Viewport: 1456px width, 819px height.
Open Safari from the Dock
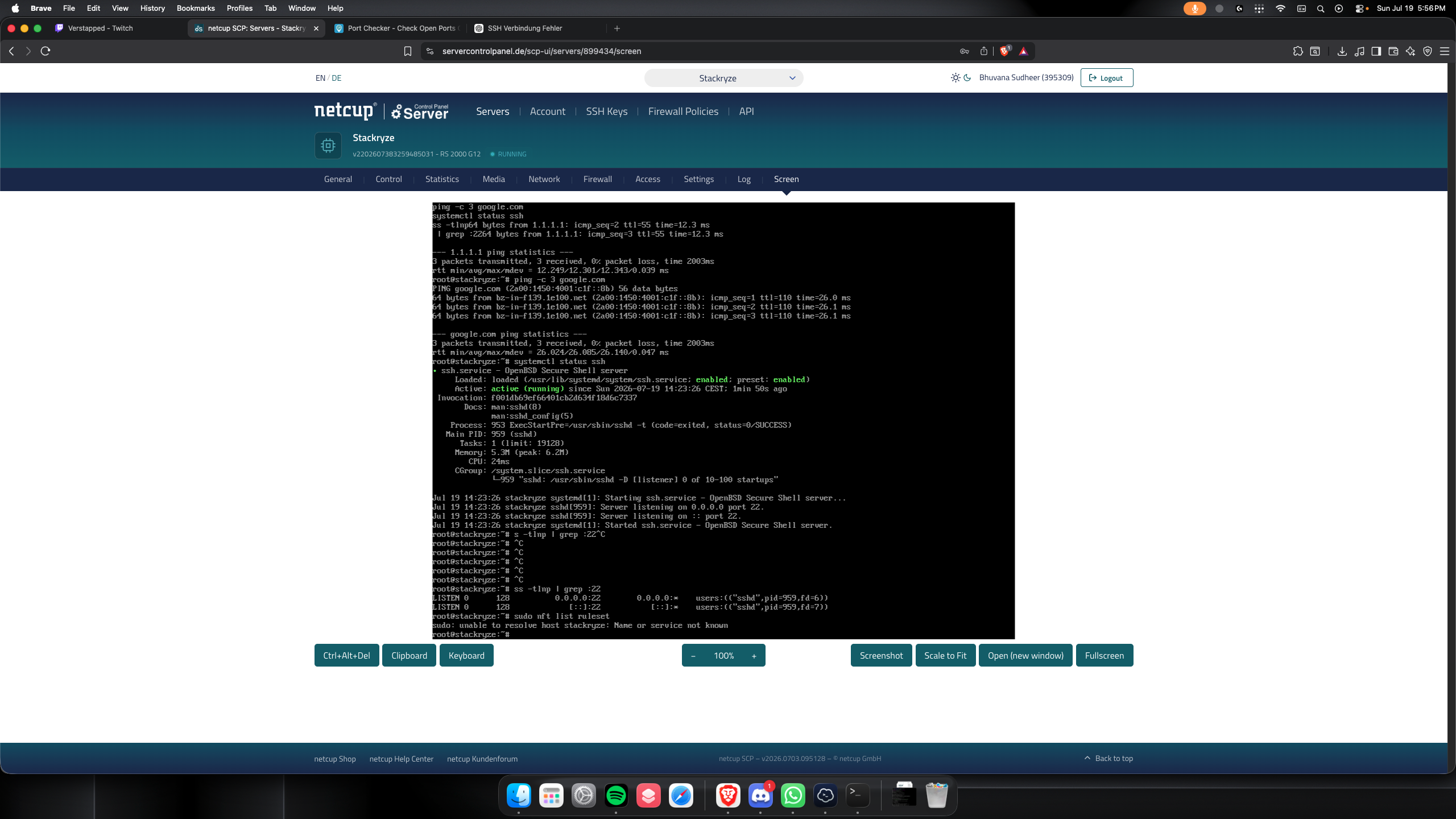(x=681, y=795)
